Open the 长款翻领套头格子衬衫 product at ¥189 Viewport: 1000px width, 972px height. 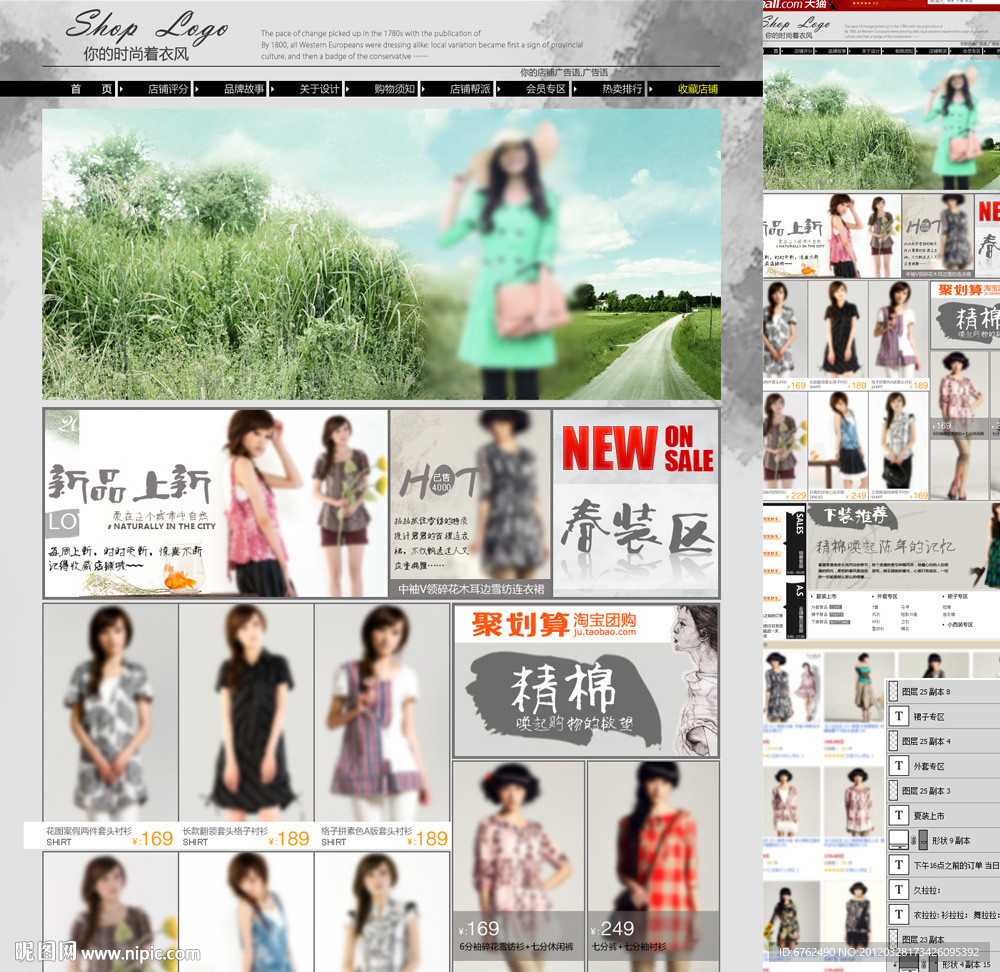coord(246,726)
